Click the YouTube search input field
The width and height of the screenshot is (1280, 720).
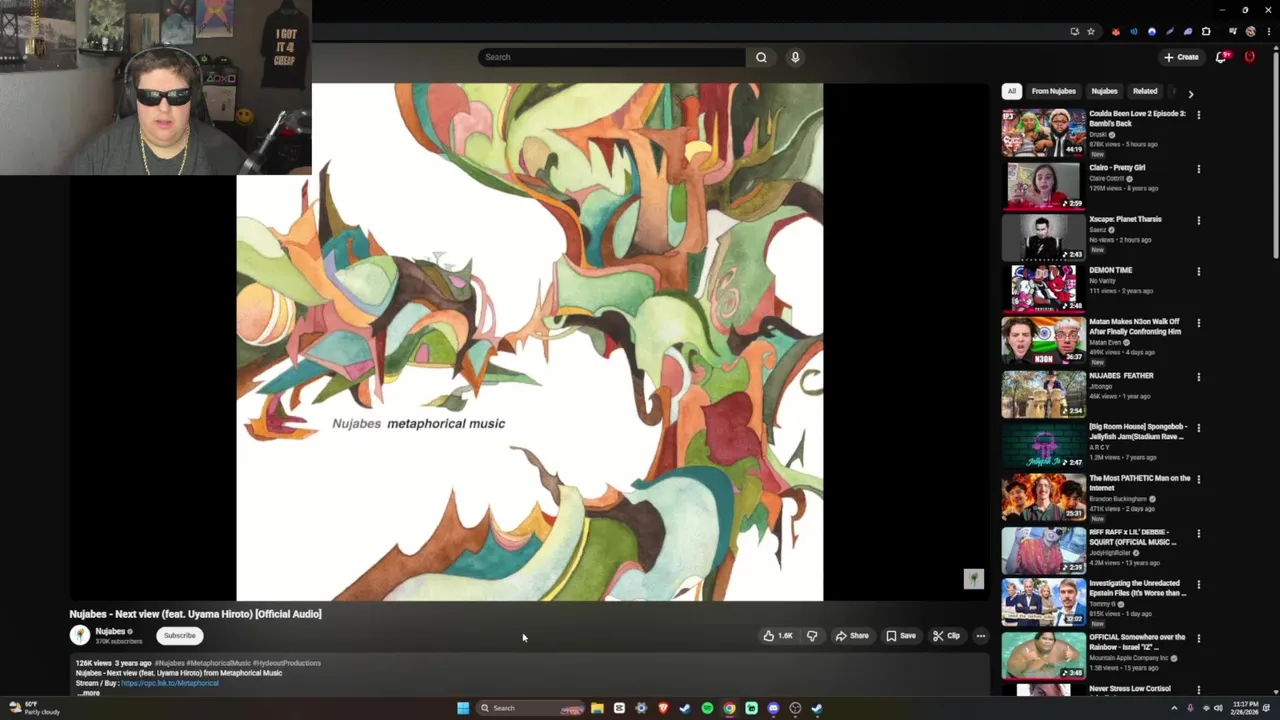click(612, 57)
